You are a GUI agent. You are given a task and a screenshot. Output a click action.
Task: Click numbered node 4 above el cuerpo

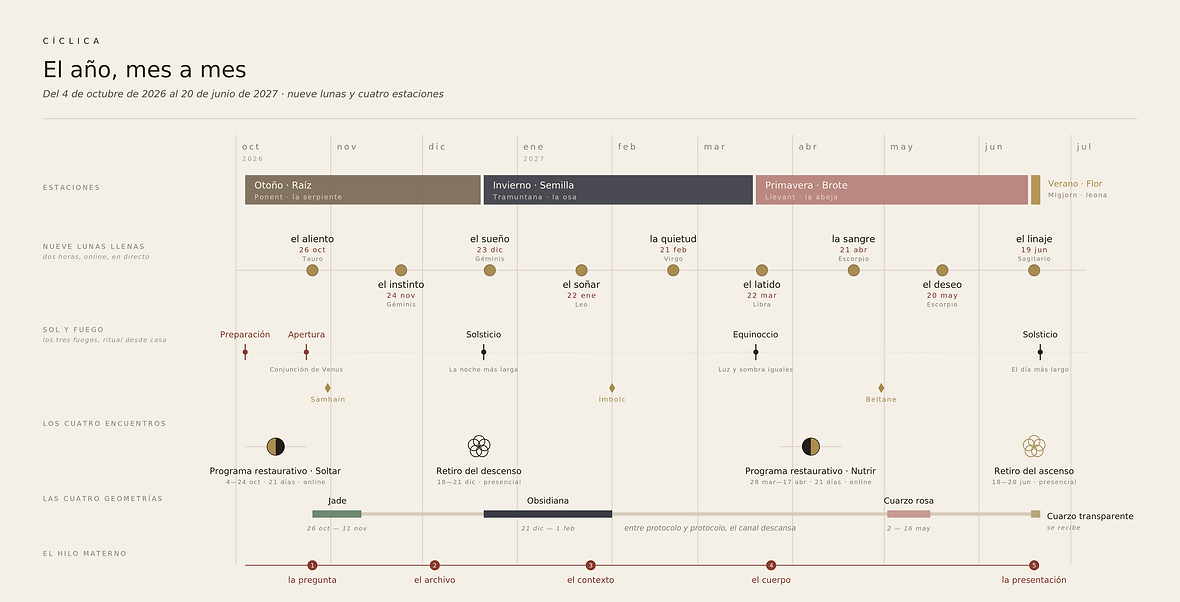(x=771, y=565)
